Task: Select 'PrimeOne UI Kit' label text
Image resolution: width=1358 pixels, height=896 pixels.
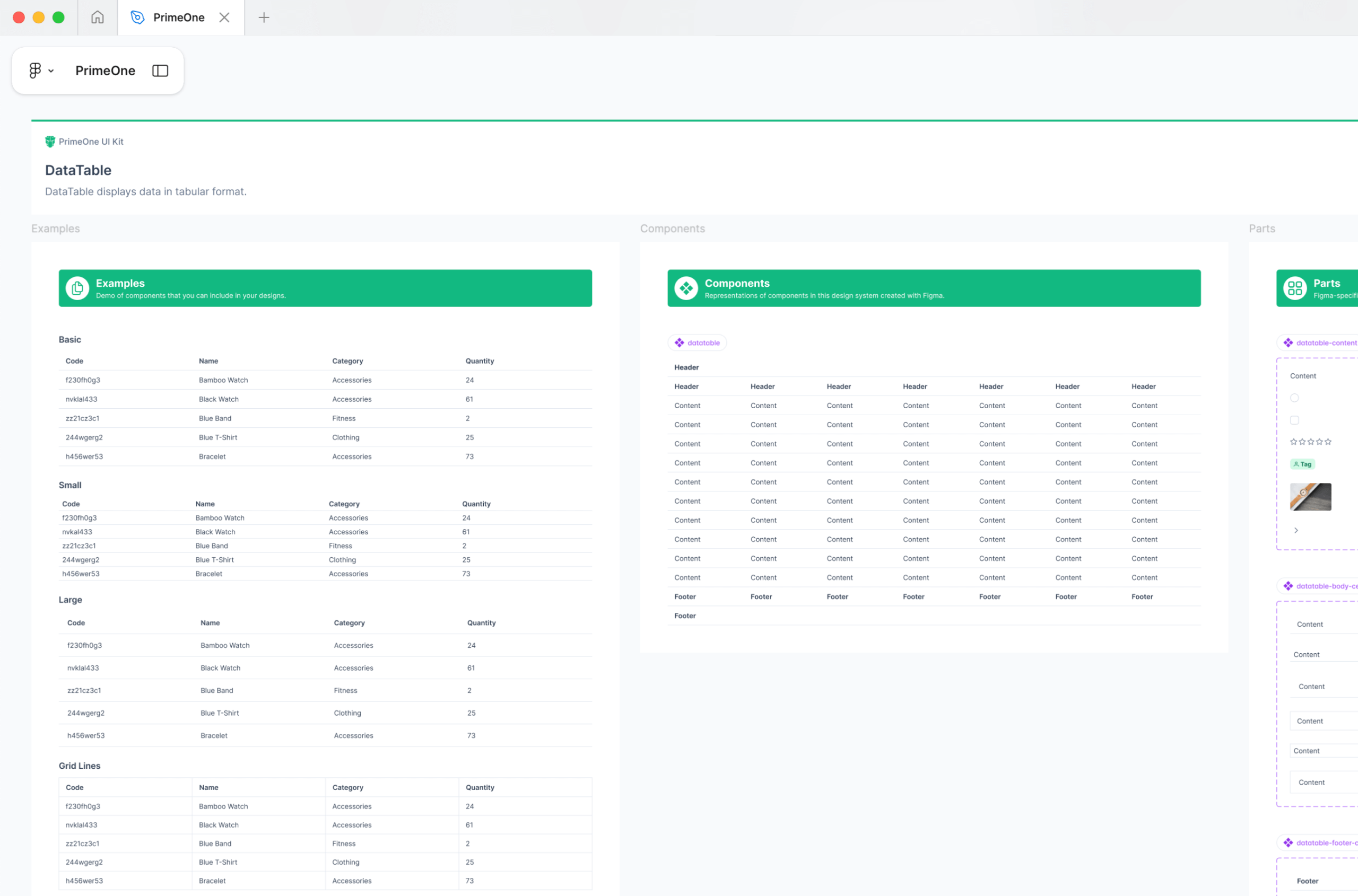Action: (91, 141)
